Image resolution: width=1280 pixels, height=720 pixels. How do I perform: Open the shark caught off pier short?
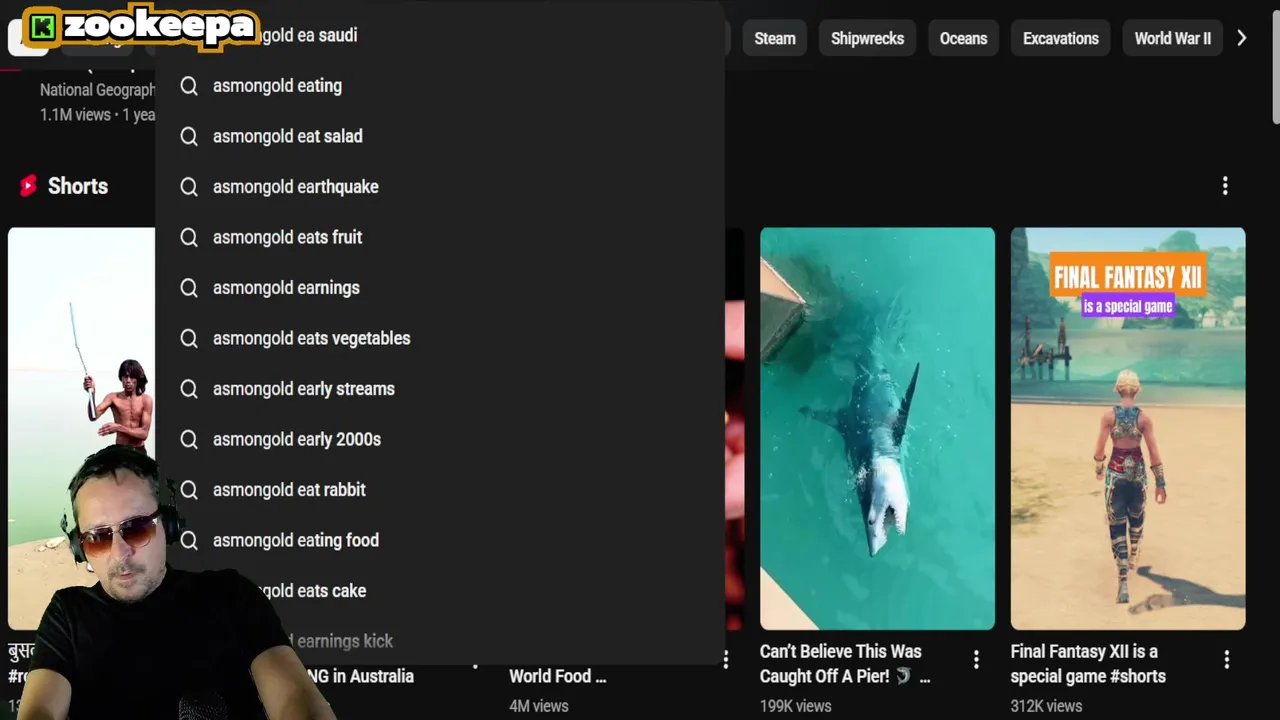click(877, 428)
